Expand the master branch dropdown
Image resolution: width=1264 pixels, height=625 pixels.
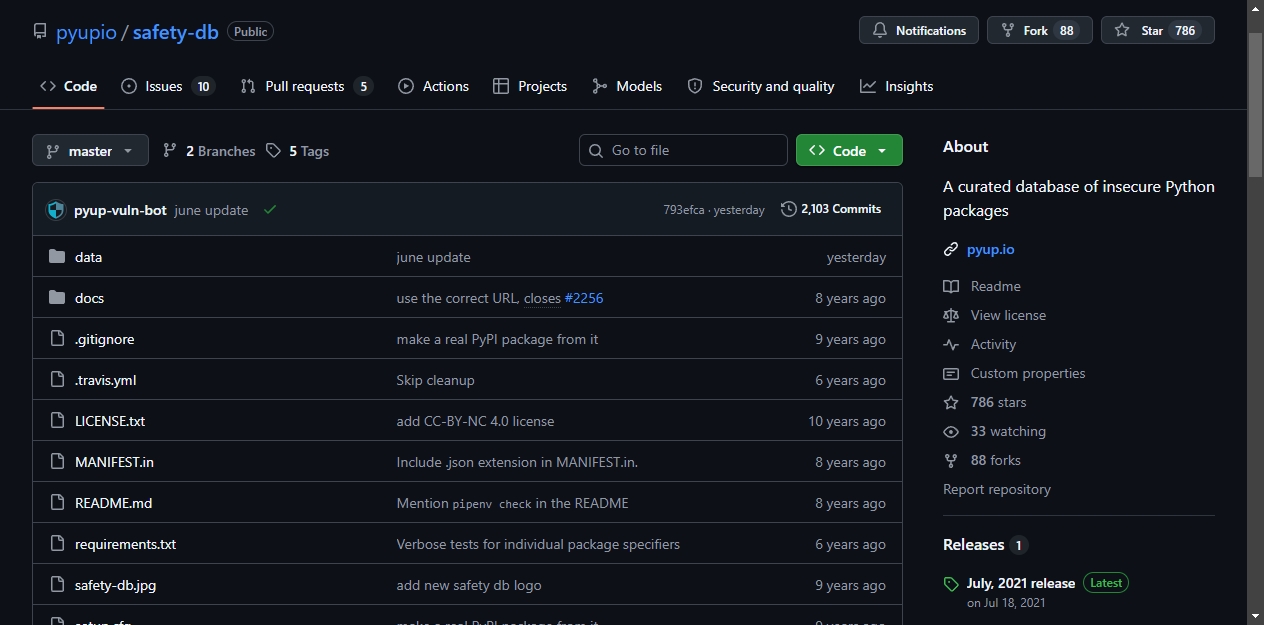[90, 150]
